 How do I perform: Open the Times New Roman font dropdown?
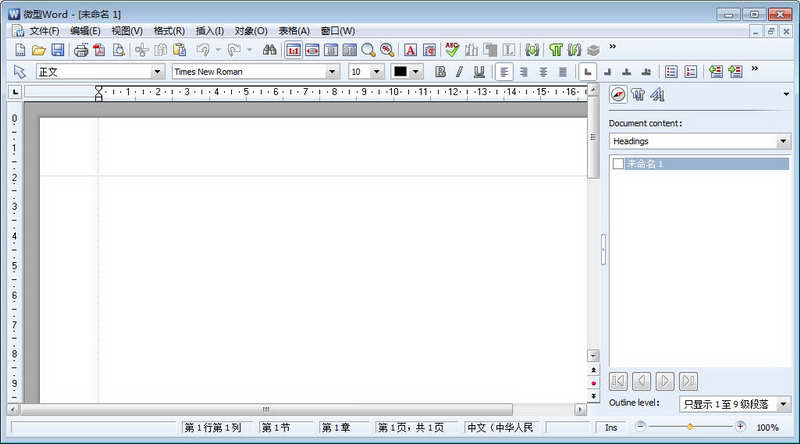[332, 72]
